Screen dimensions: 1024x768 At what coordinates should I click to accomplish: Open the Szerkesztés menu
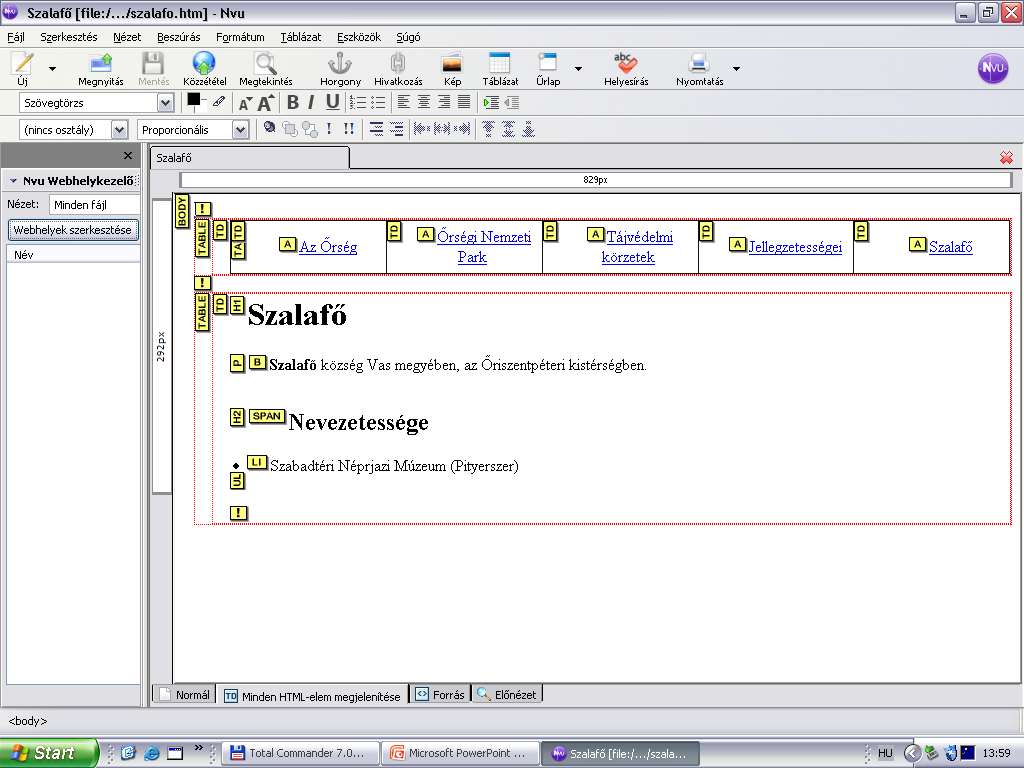coord(69,37)
